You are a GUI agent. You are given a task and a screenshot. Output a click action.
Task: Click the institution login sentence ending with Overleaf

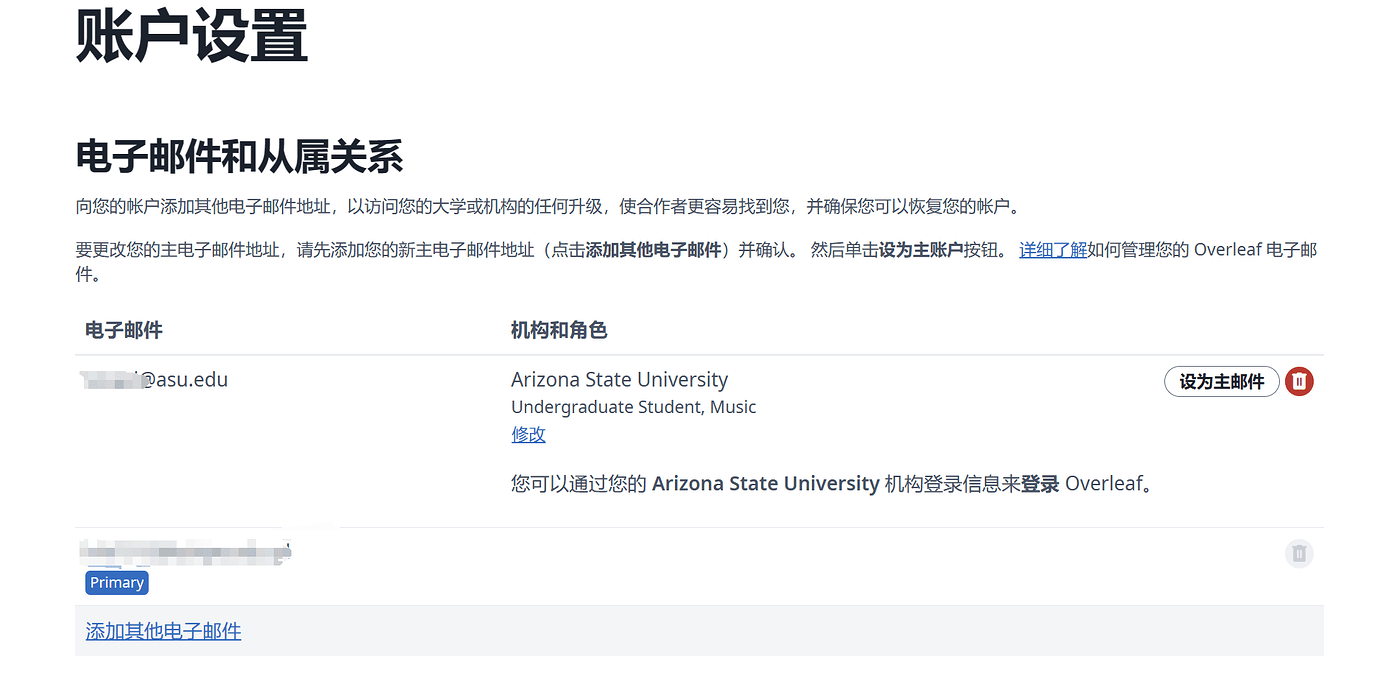click(832, 484)
